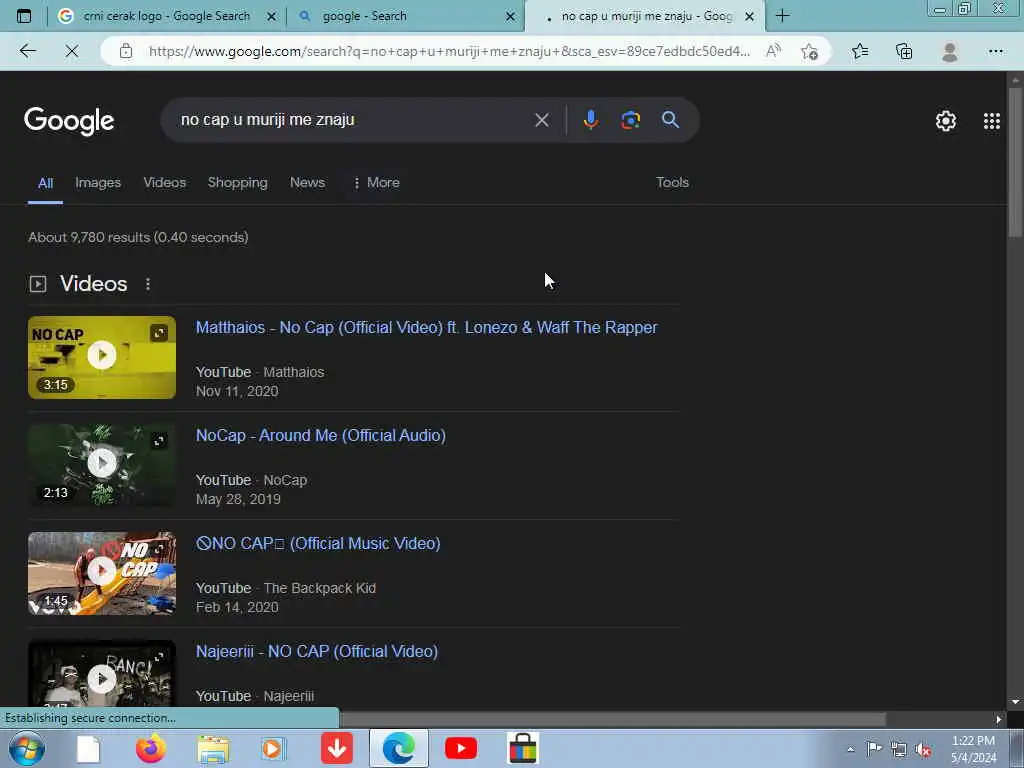Open a new tab with plus button
This screenshot has height=768, width=1024.
pos(782,16)
